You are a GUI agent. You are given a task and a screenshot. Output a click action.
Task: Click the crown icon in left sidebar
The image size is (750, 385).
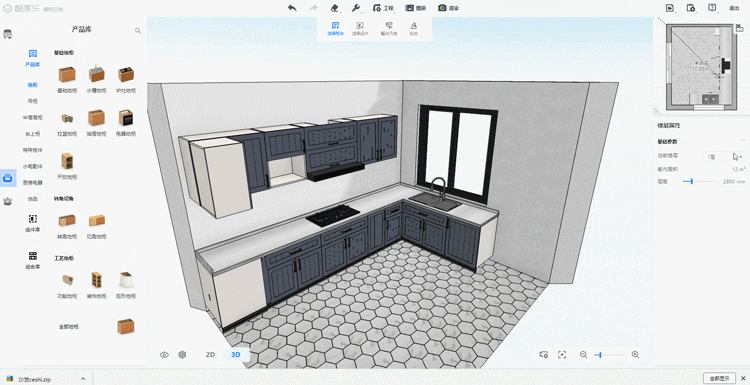tap(8, 201)
